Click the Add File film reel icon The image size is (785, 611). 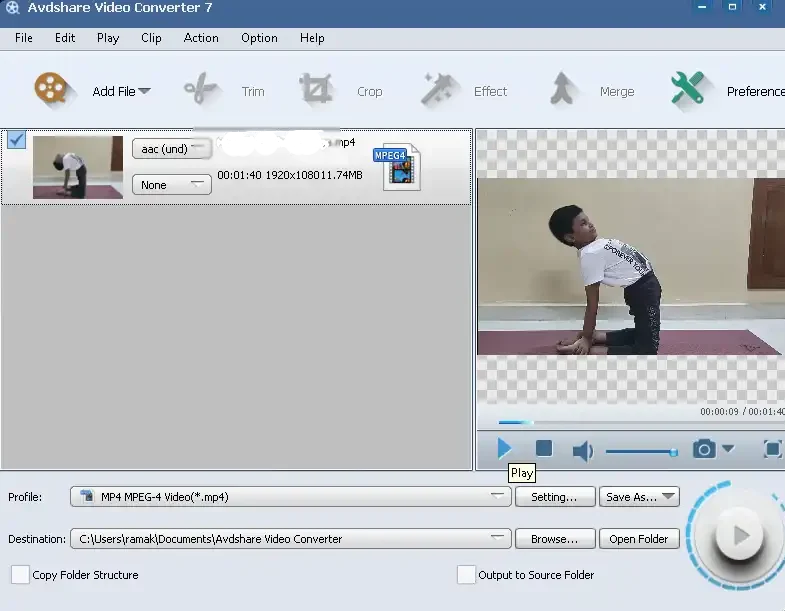55,90
